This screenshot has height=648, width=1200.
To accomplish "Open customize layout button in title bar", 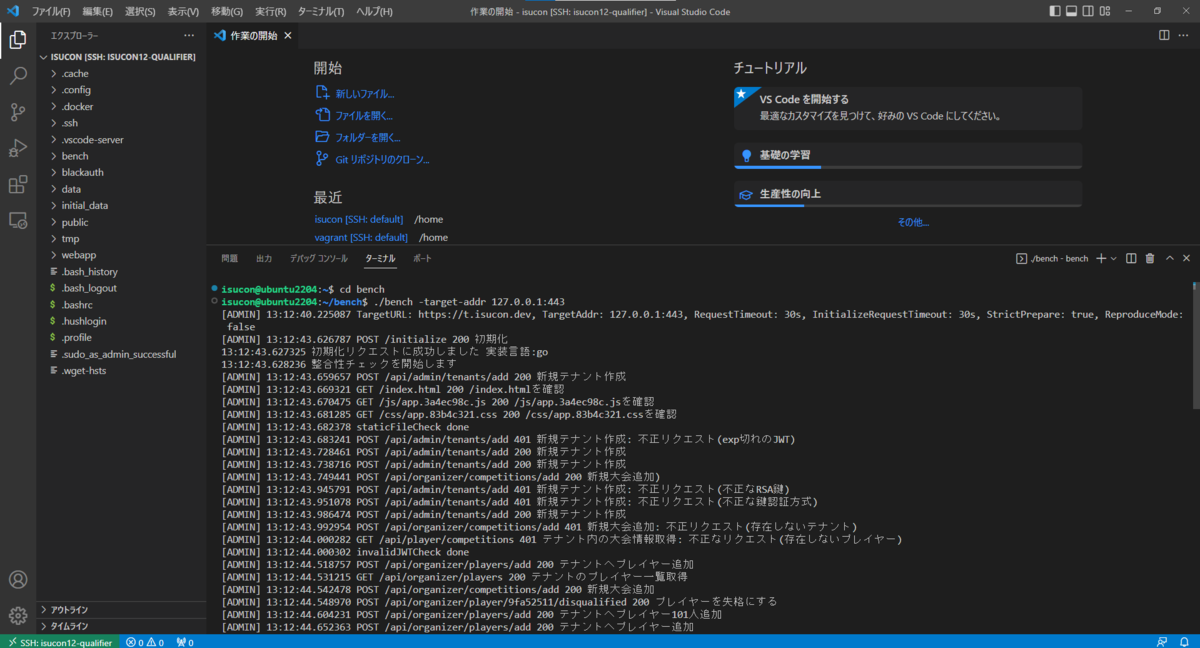I will (1105, 11).
